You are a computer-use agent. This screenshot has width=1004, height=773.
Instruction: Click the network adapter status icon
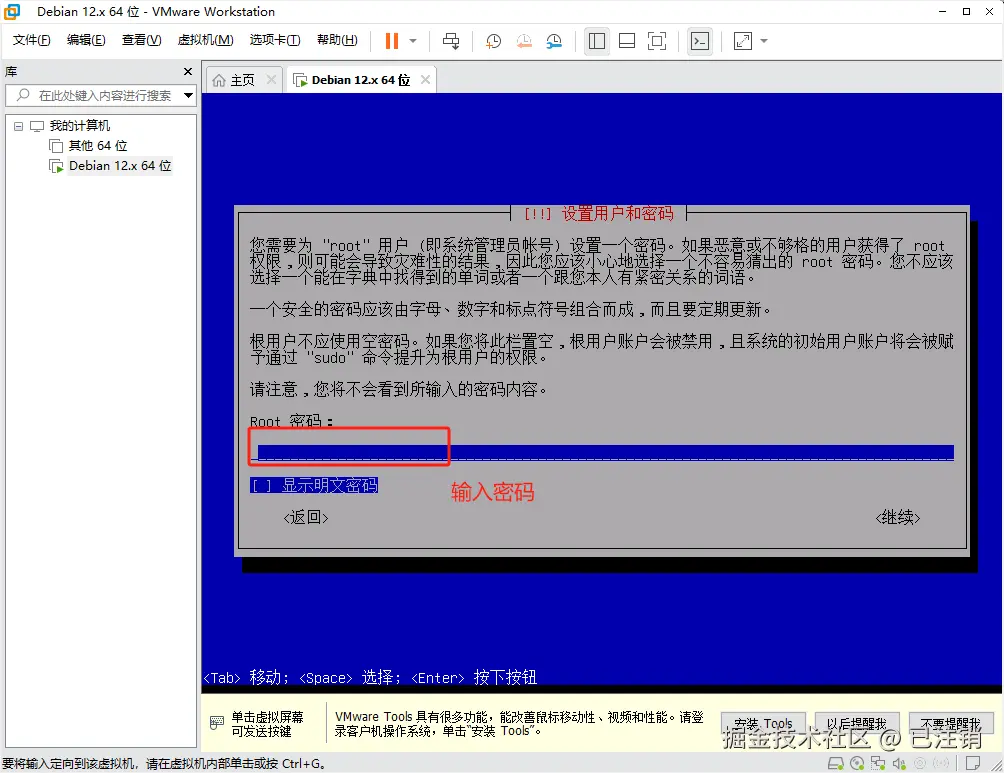point(879,762)
